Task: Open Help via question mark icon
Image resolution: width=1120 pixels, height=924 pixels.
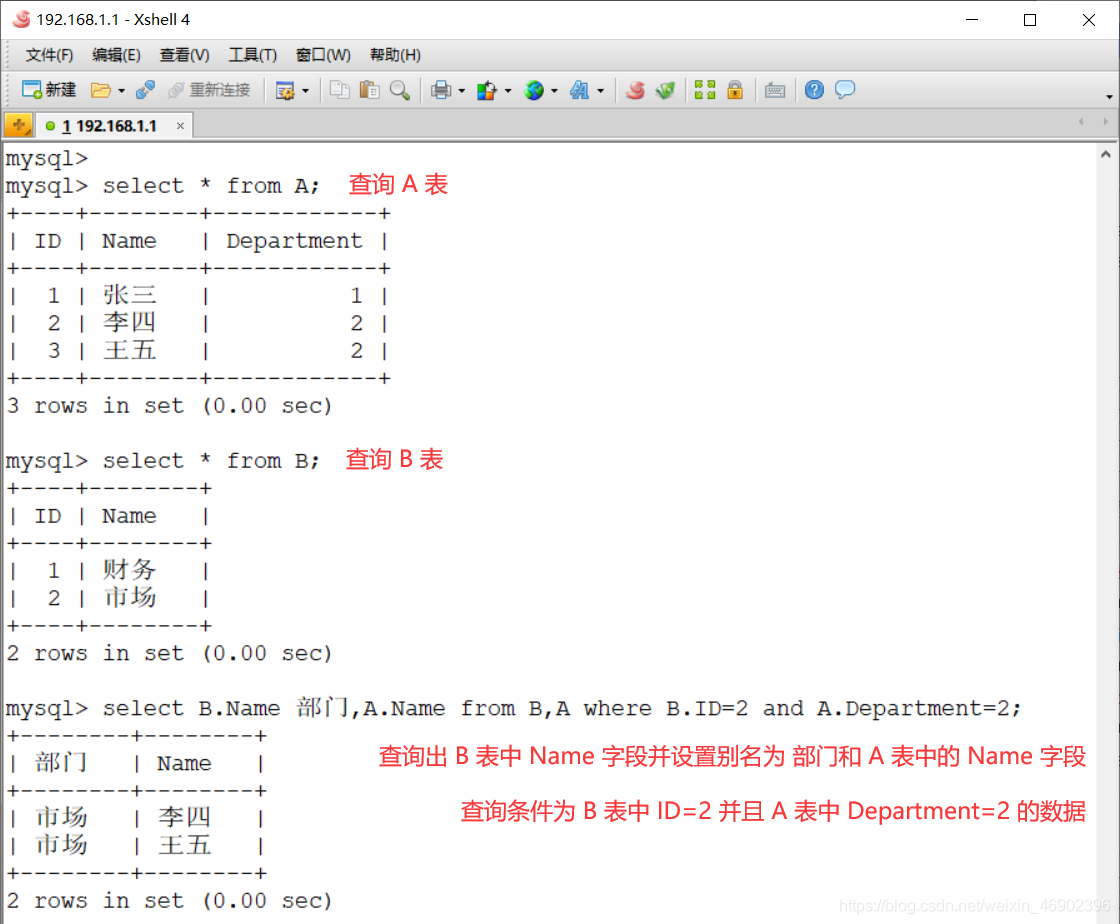Action: (813, 90)
